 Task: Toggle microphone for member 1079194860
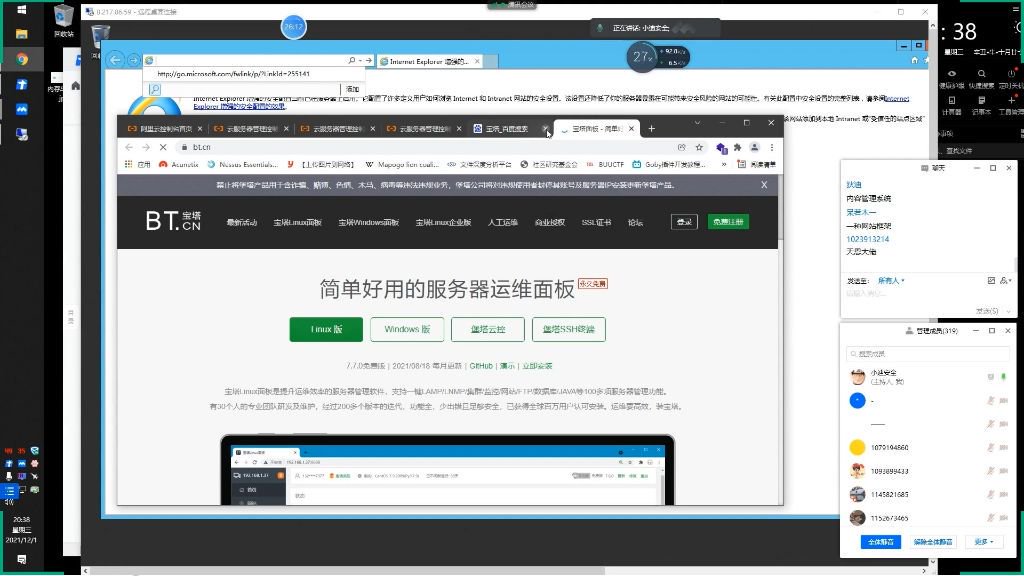[991, 447]
